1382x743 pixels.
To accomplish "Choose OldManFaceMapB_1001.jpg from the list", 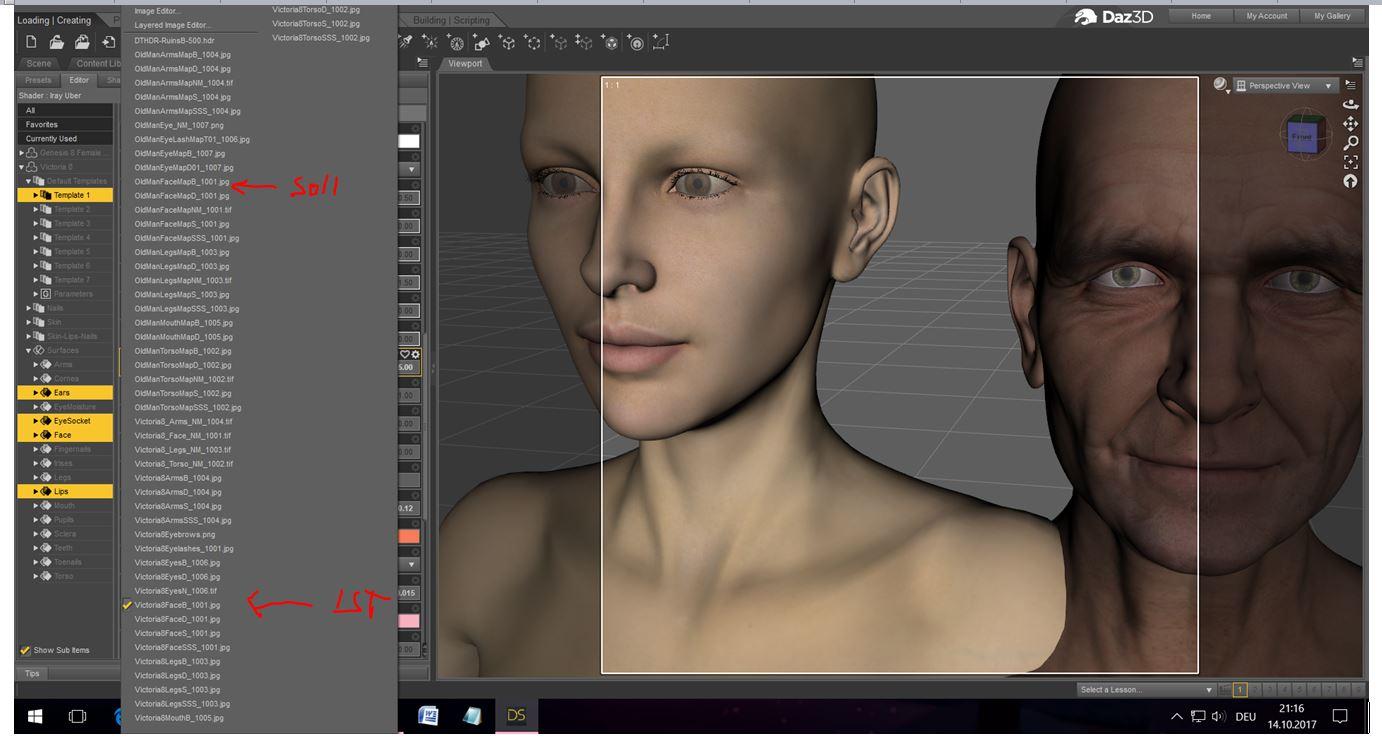I will [x=181, y=182].
